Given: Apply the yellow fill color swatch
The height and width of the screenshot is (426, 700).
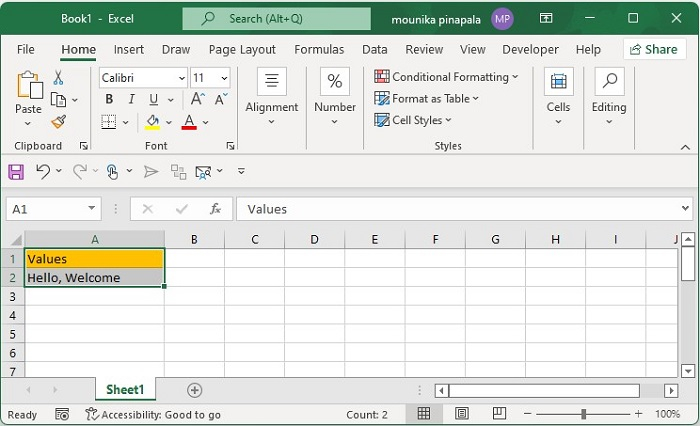Looking at the screenshot, I should tap(152, 121).
